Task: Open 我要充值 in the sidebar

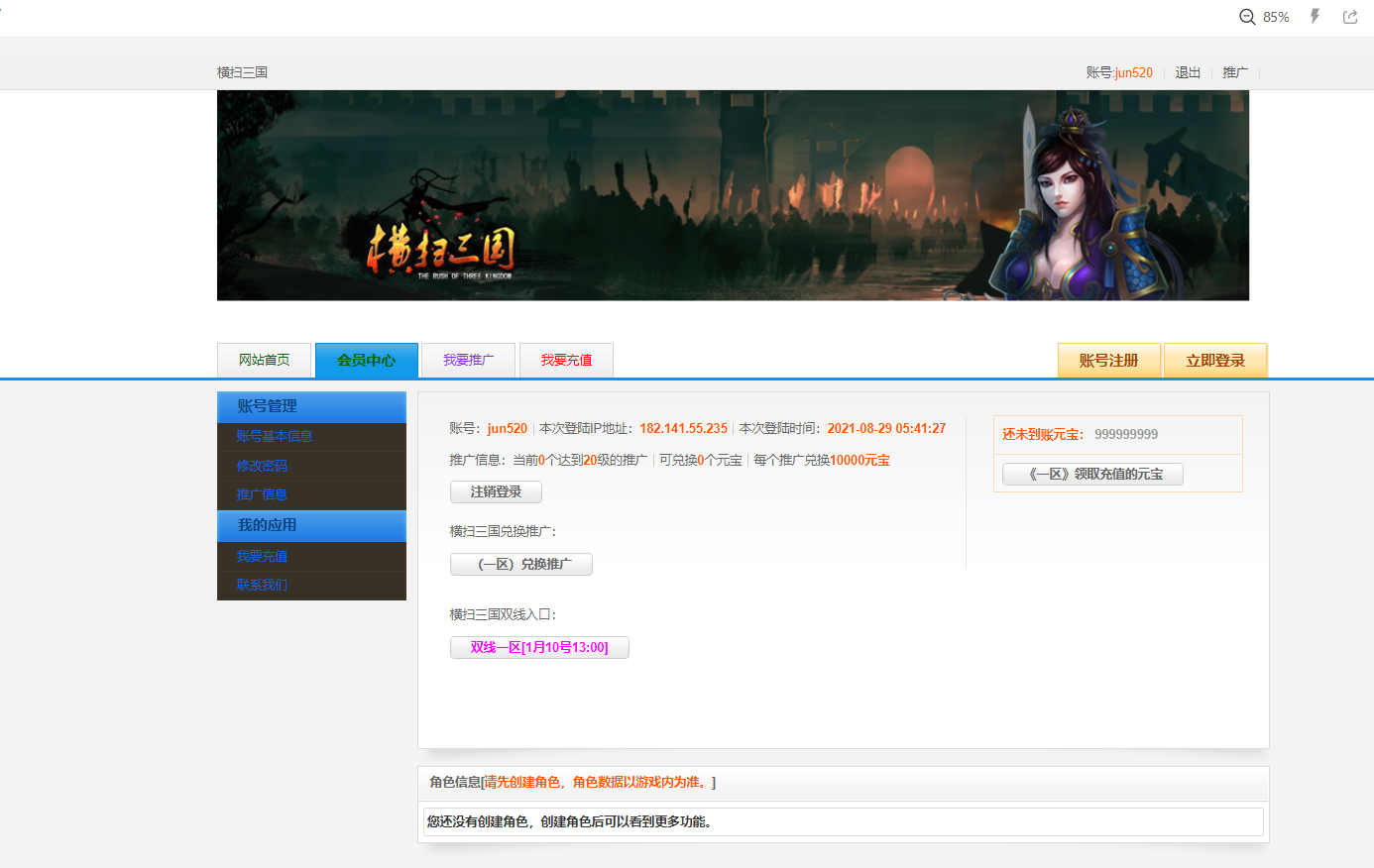Action: point(262,556)
